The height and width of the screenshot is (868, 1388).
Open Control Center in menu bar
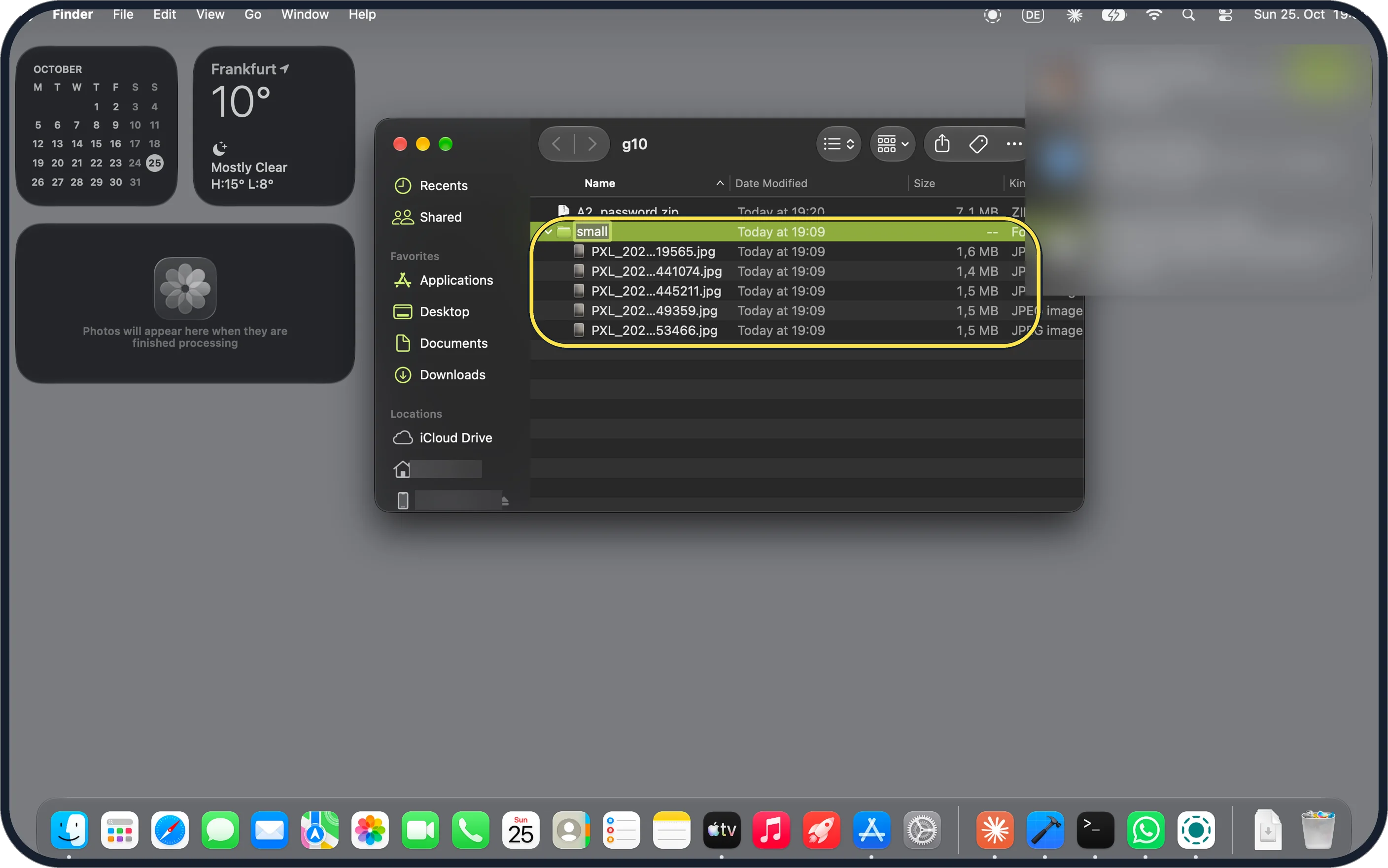(1225, 15)
